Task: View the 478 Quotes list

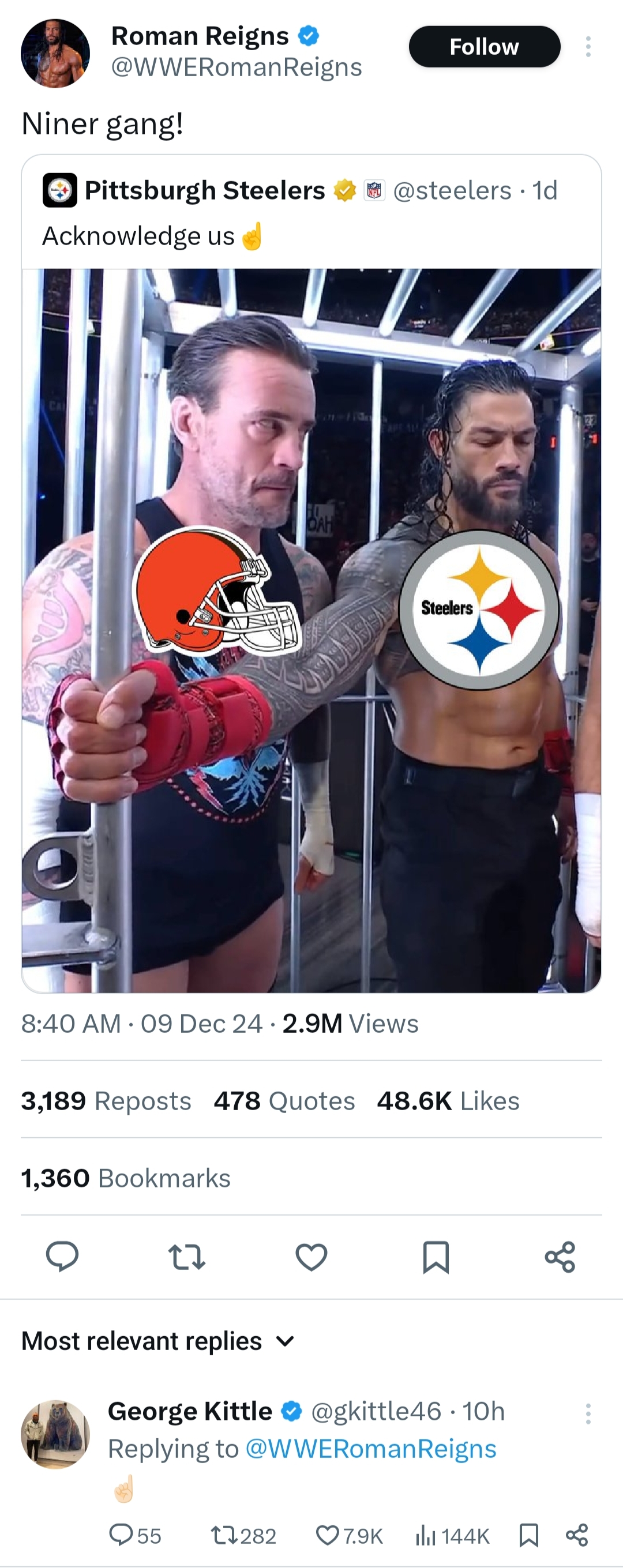Action: [x=284, y=1100]
